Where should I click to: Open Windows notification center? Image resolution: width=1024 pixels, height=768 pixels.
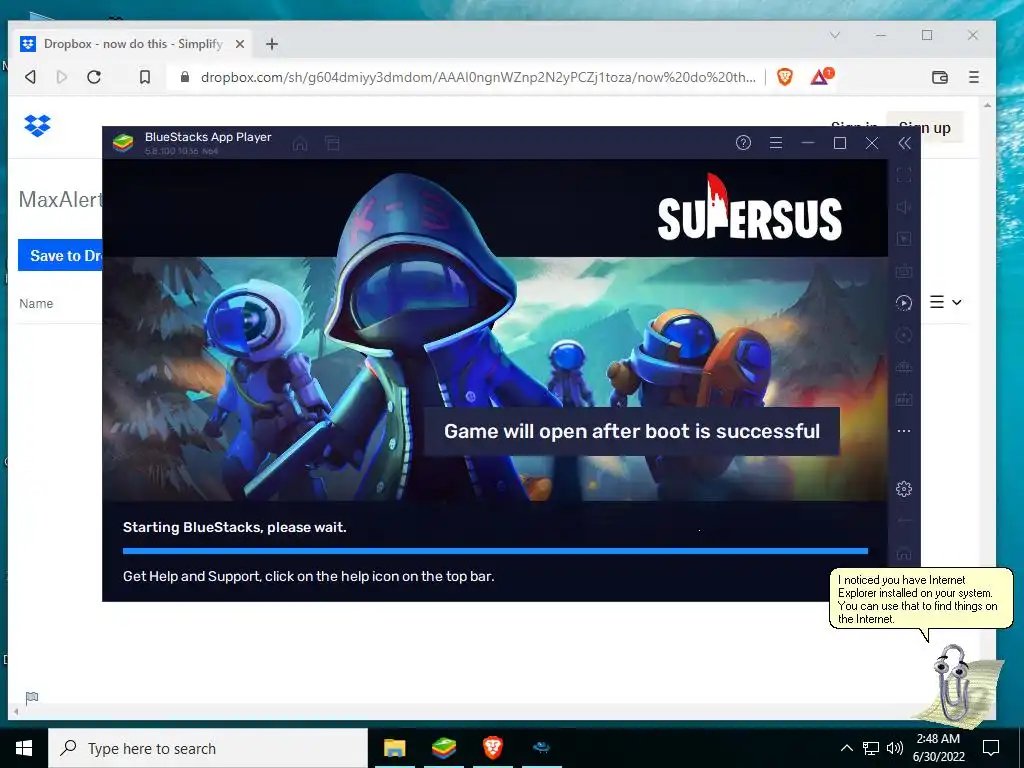pyautogui.click(x=991, y=748)
